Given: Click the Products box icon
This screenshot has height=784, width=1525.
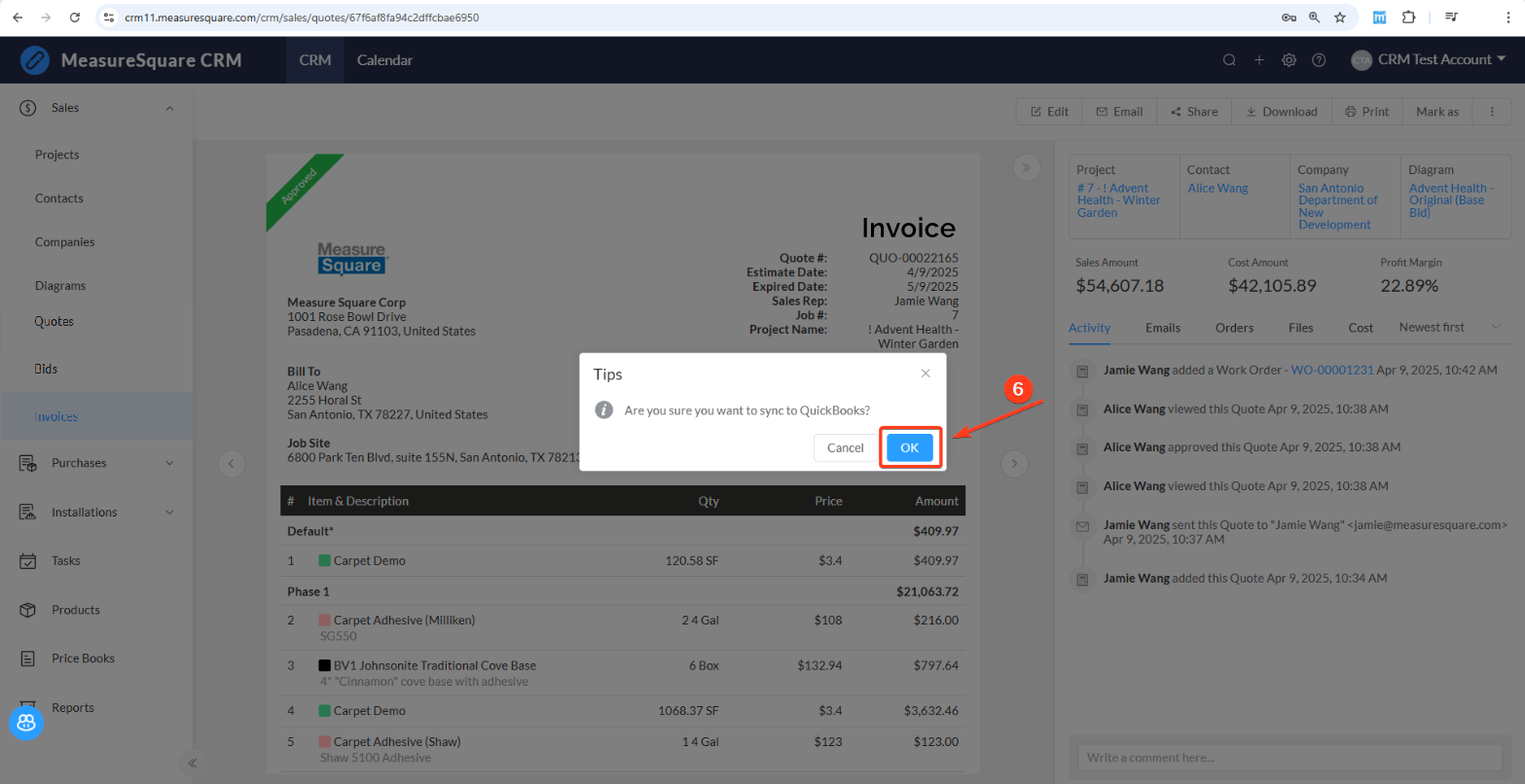Looking at the screenshot, I should [x=28, y=610].
